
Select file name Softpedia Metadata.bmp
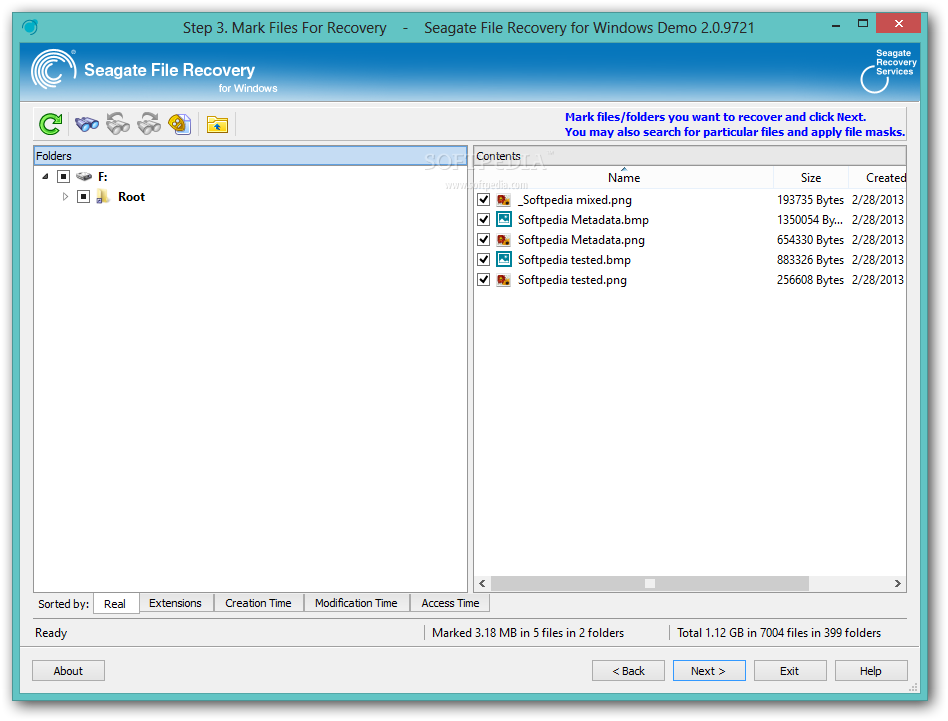point(583,220)
